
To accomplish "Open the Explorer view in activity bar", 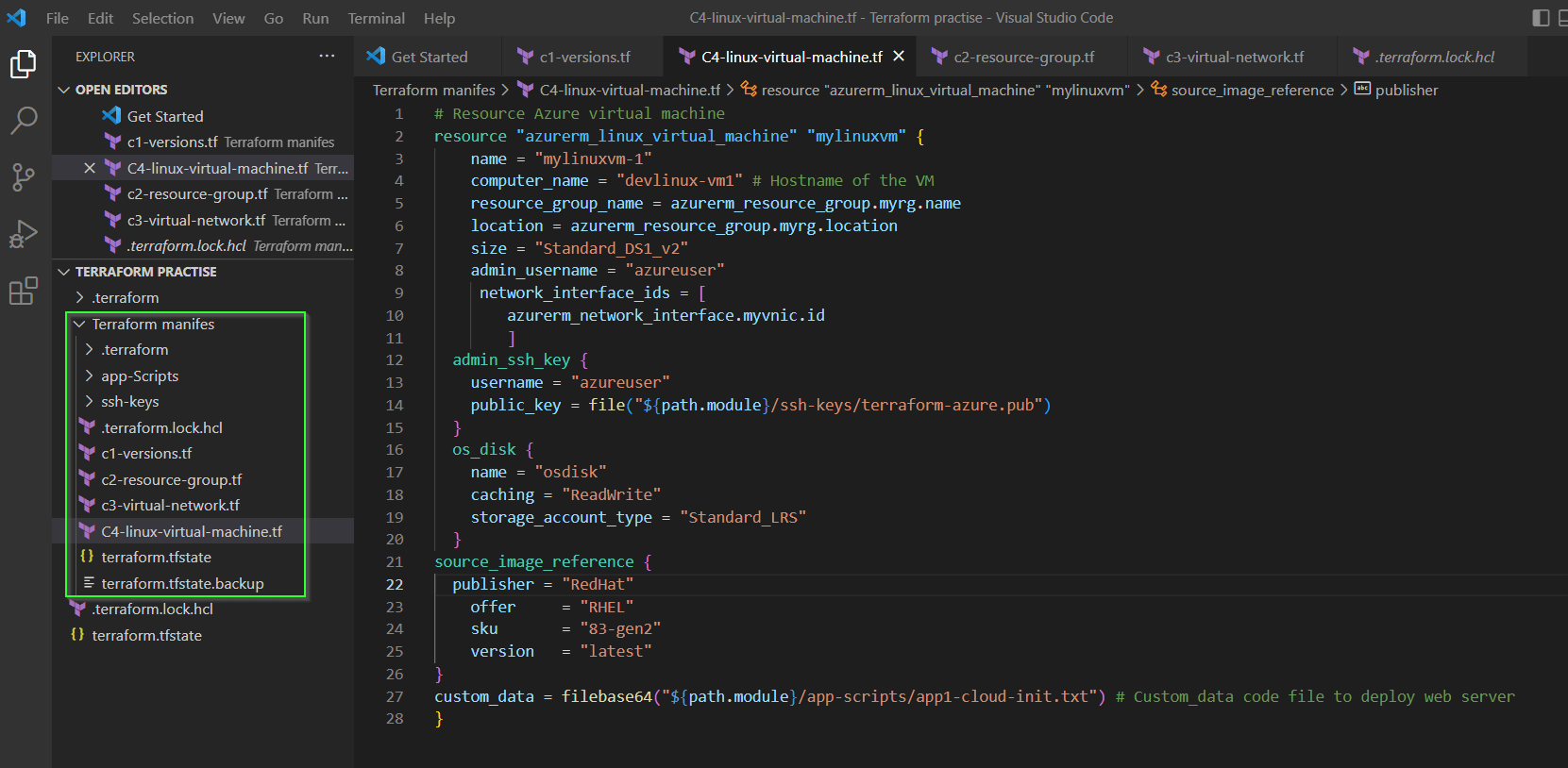I will [24, 64].
